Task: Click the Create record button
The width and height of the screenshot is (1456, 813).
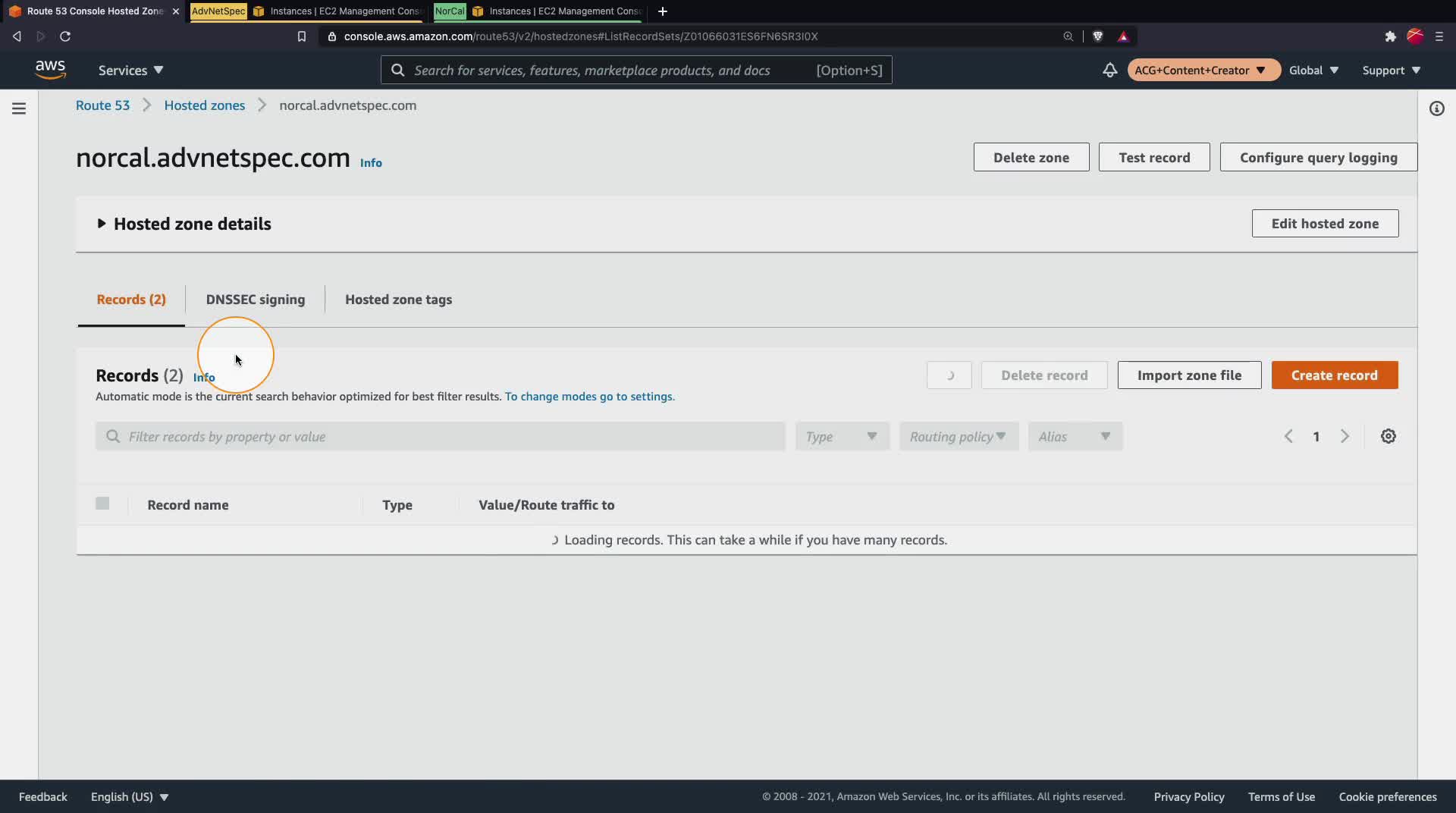Action: pos(1335,375)
